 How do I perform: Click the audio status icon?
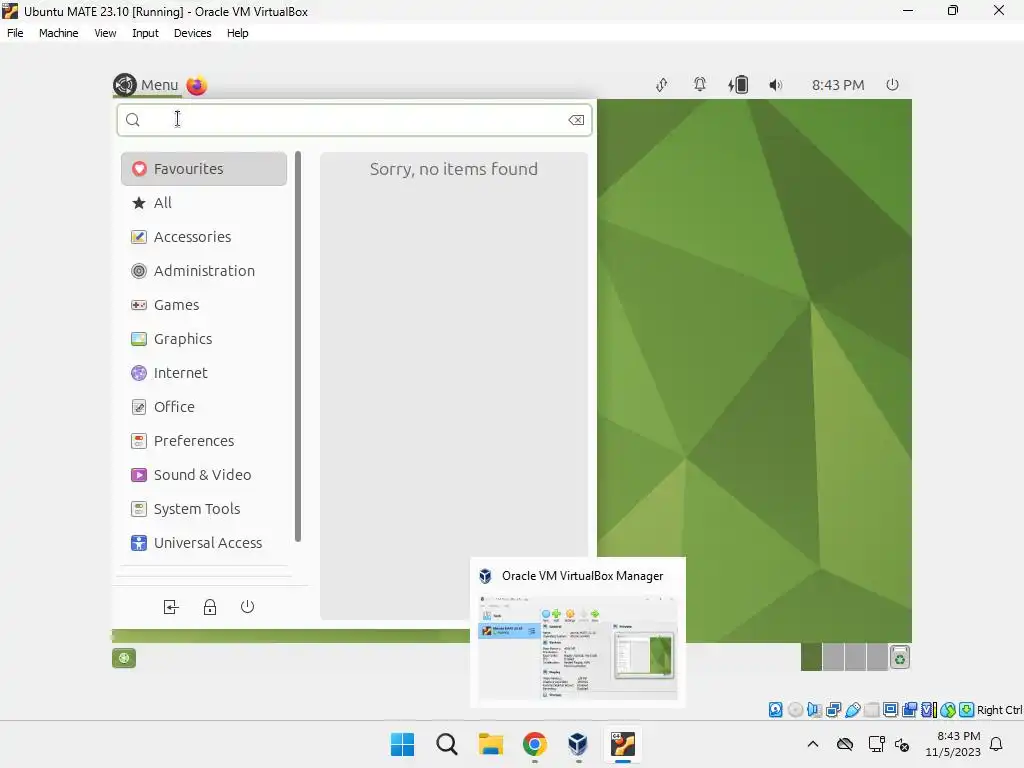coord(814,710)
